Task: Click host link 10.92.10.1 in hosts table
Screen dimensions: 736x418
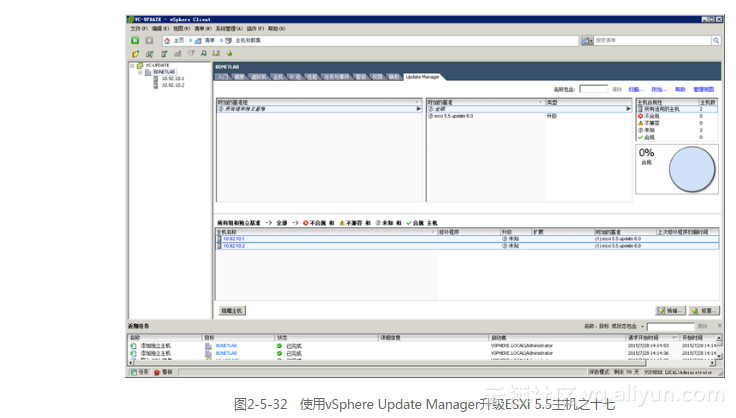Action: pyautogui.click(x=233, y=239)
